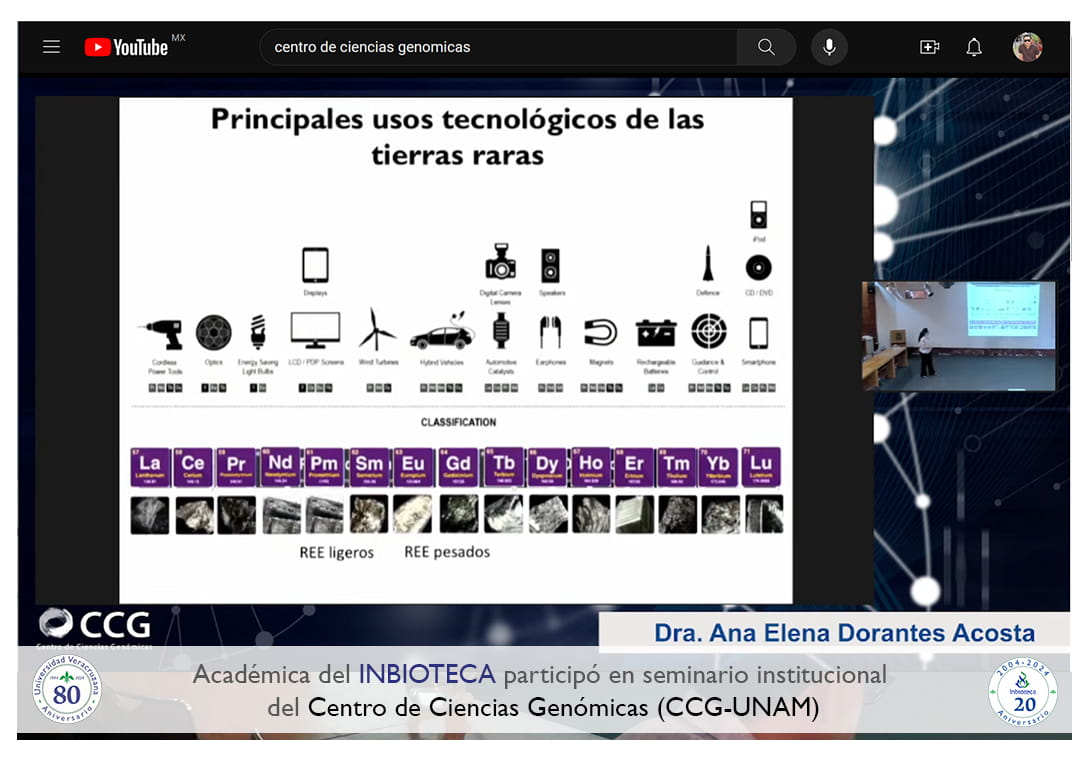Screen dimensions: 1090x760
Task: Click the Inbioteca 20 Aniversario logo
Action: tap(1023, 692)
